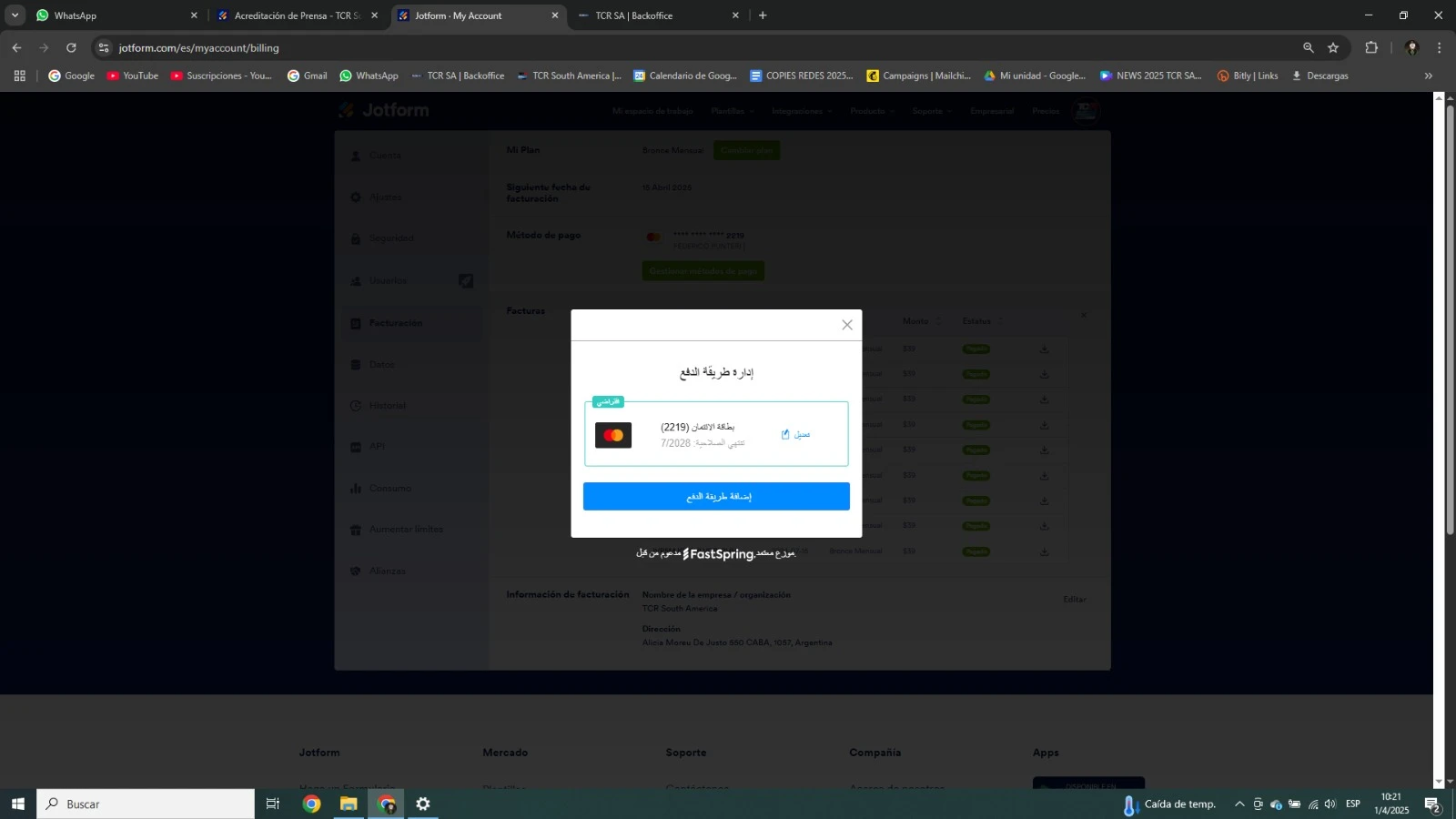Download the first invoice with the download icon
The image size is (1456, 819).
point(1043,349)
